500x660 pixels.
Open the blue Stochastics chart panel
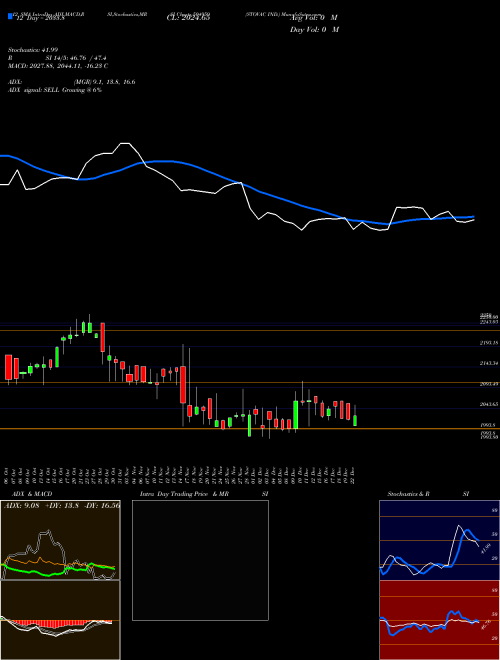point(439,540)
